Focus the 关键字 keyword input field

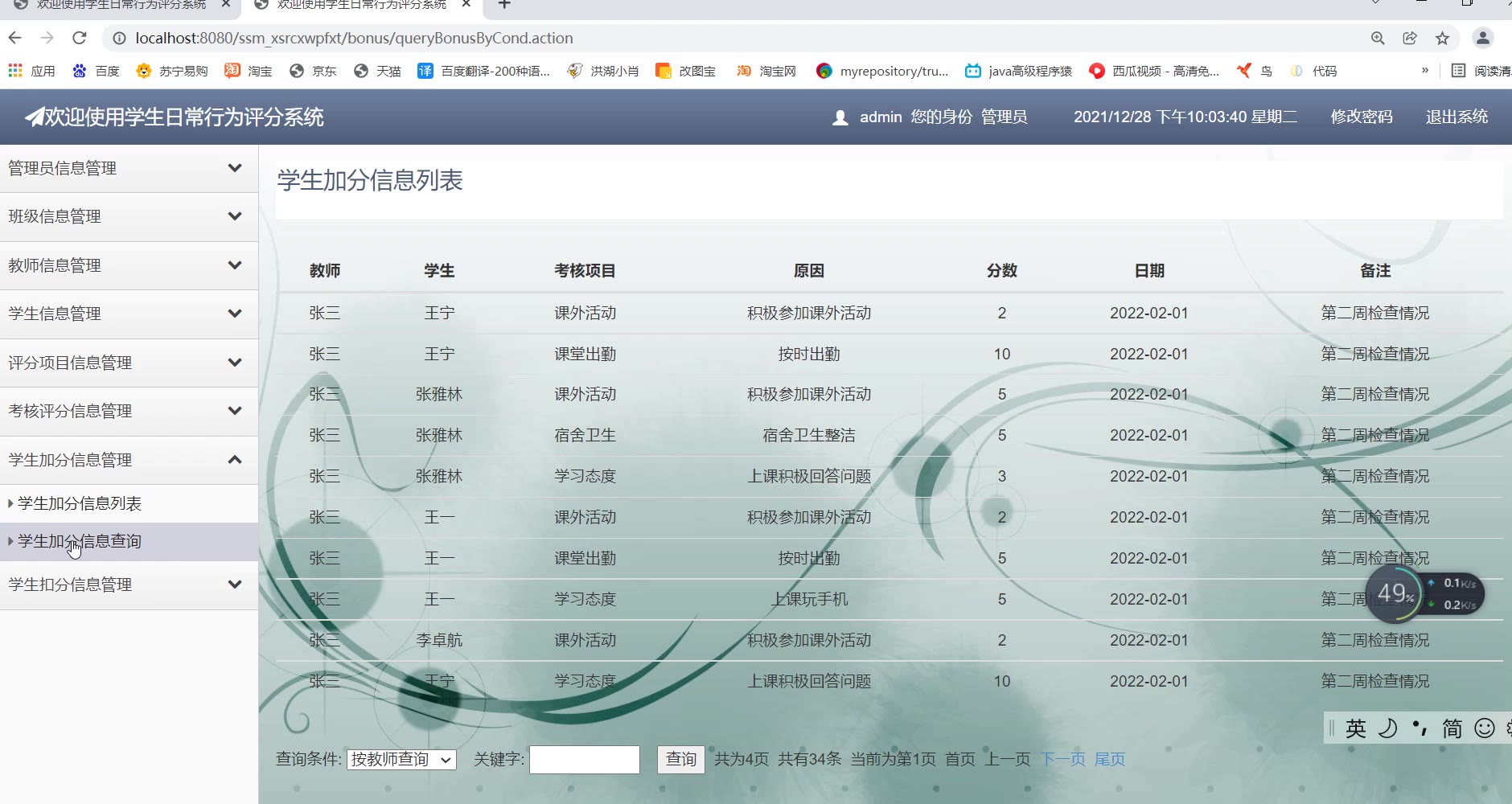(x=585, y=759)
